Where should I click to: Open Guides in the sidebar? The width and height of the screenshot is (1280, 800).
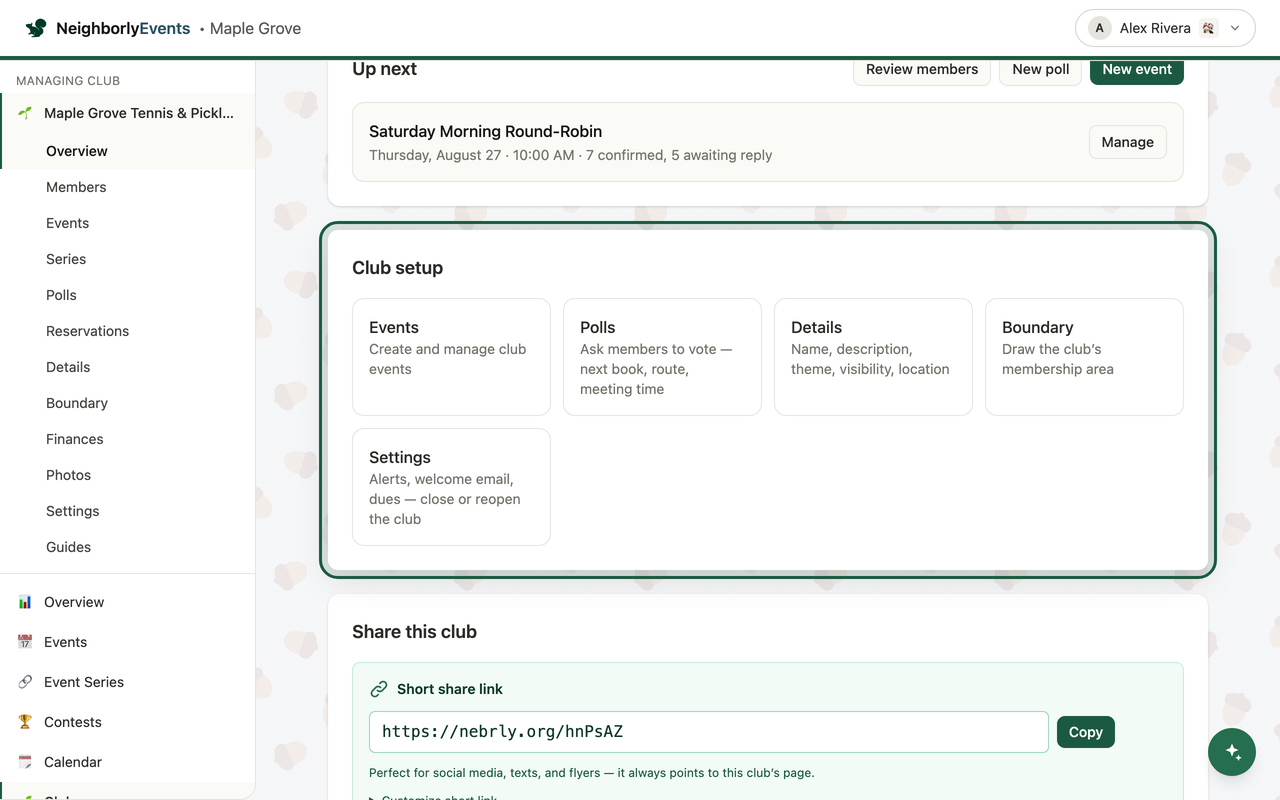tap(128, 547)
